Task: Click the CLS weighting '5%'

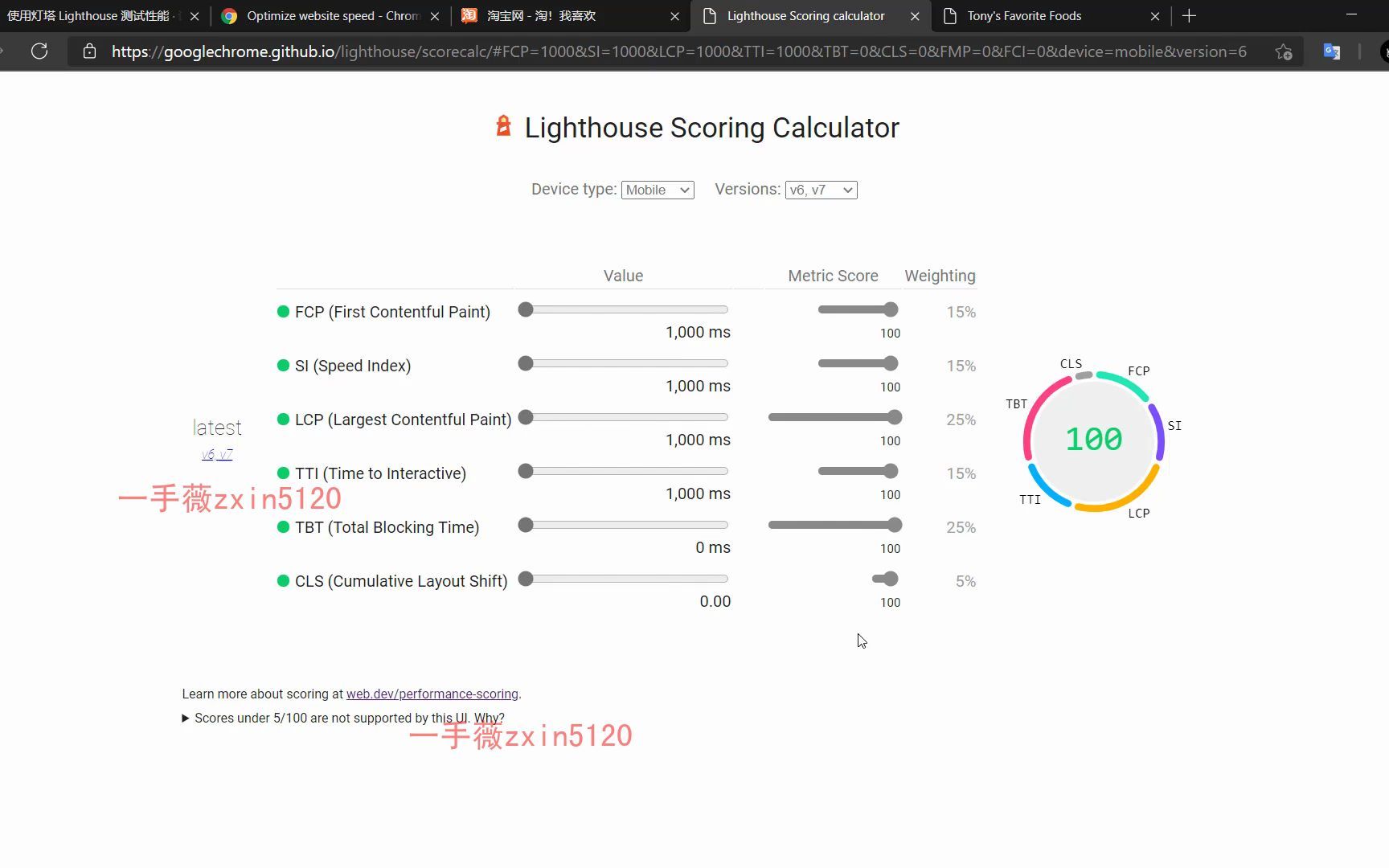Action: point(965,581)
